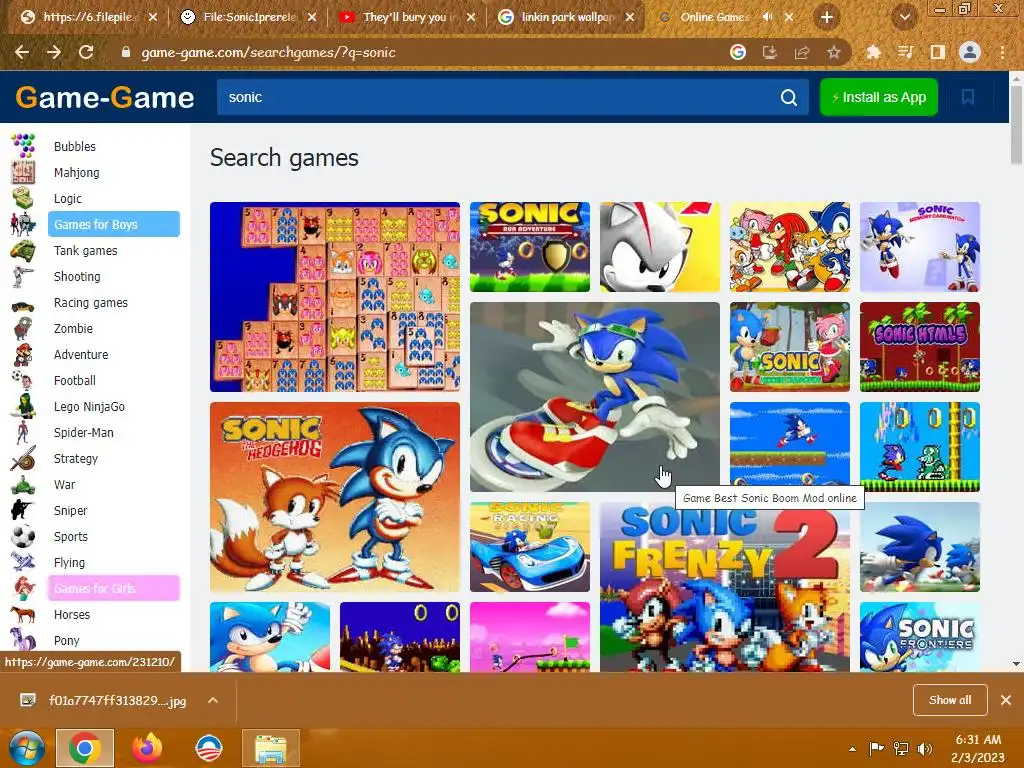Click the install/download icon in address bar
Screen dimensions: 1024x768
(x=770, y=52)
